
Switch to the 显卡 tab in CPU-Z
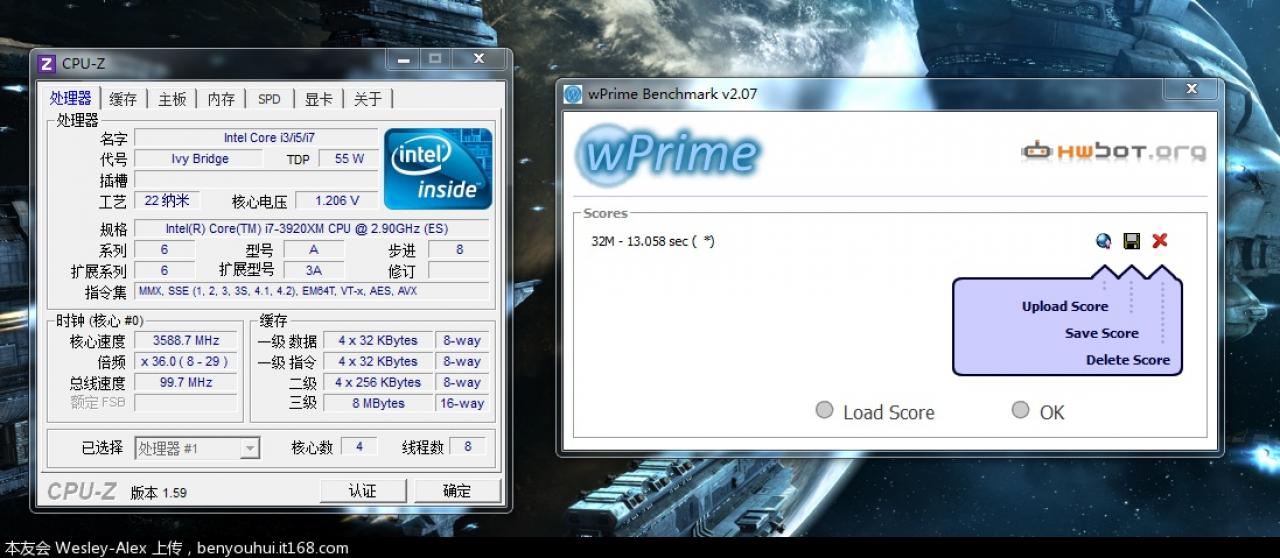(318, 99)
